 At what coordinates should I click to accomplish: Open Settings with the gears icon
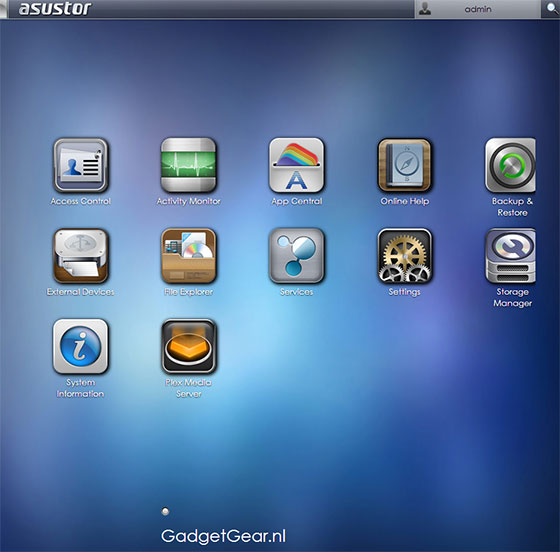tap(404, 256)
